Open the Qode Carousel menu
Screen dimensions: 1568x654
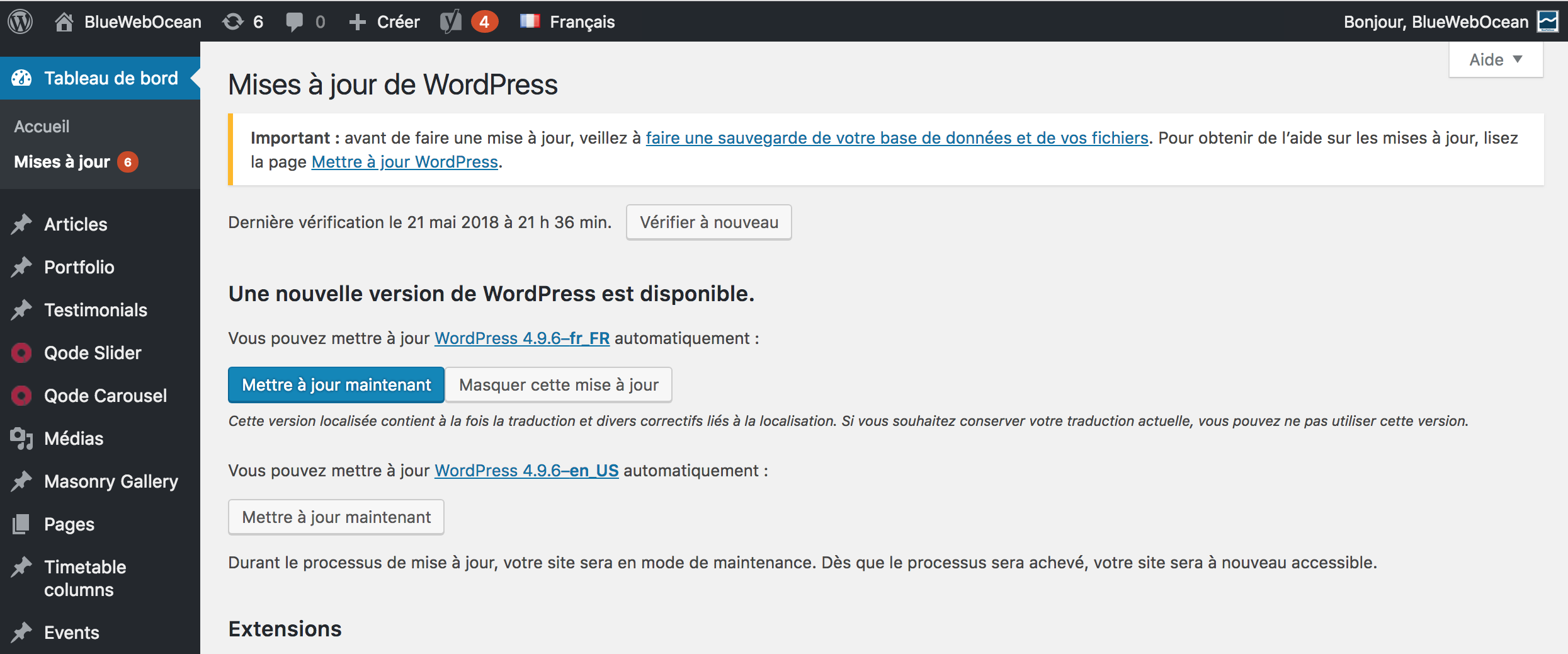click(105, 396)
